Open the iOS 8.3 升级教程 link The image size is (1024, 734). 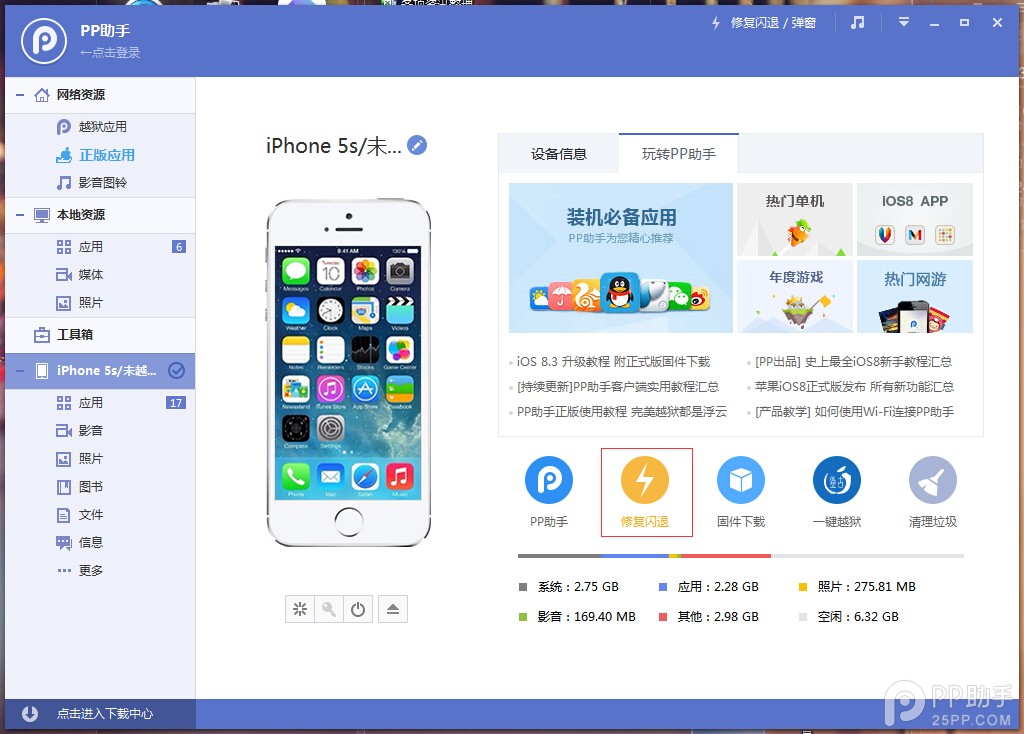613,362
